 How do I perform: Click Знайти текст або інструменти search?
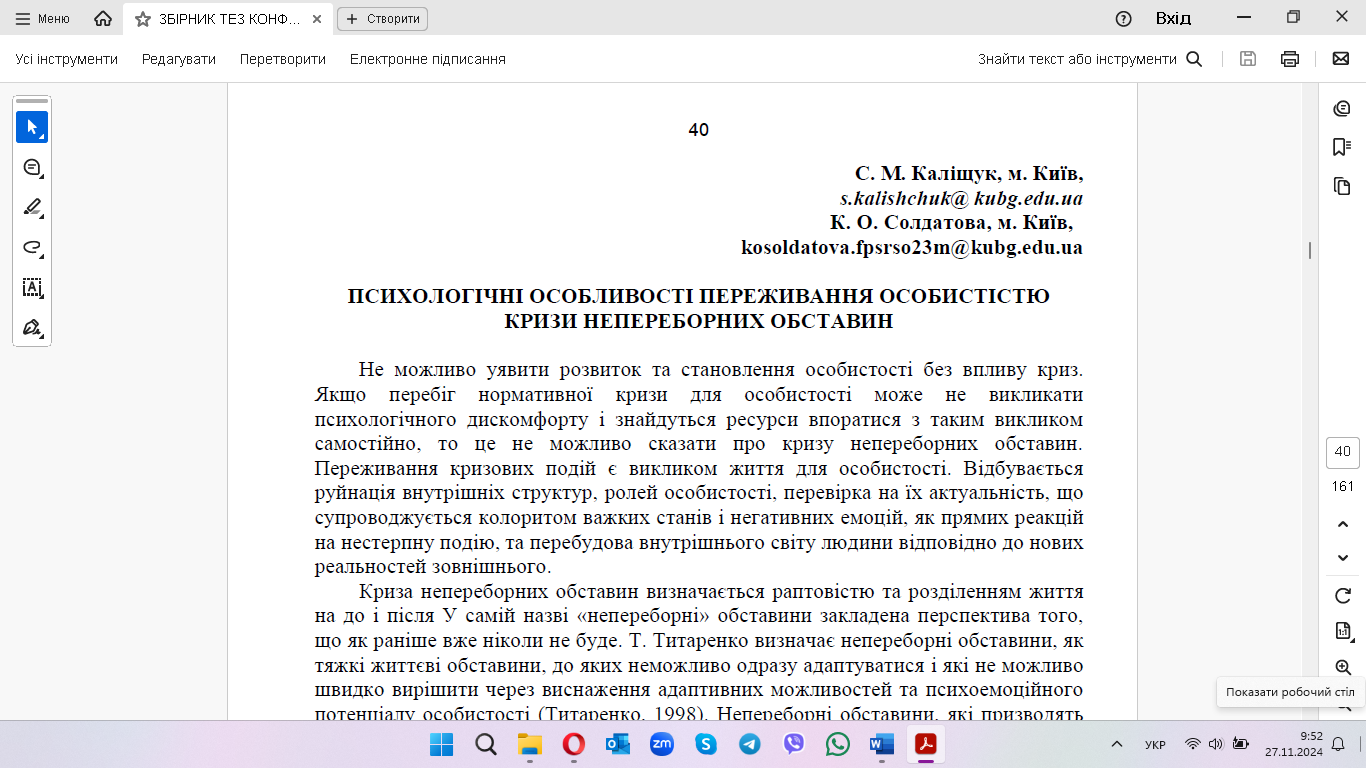[x=1089, y=59]
